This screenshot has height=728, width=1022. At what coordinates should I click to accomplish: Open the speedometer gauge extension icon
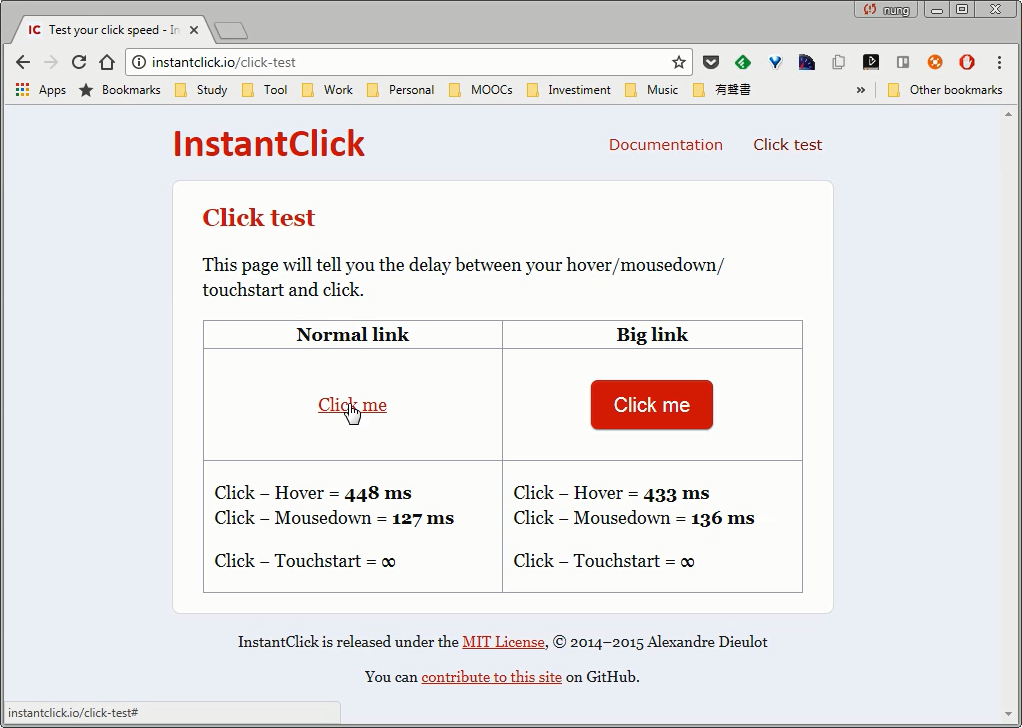tap(807, 63)
